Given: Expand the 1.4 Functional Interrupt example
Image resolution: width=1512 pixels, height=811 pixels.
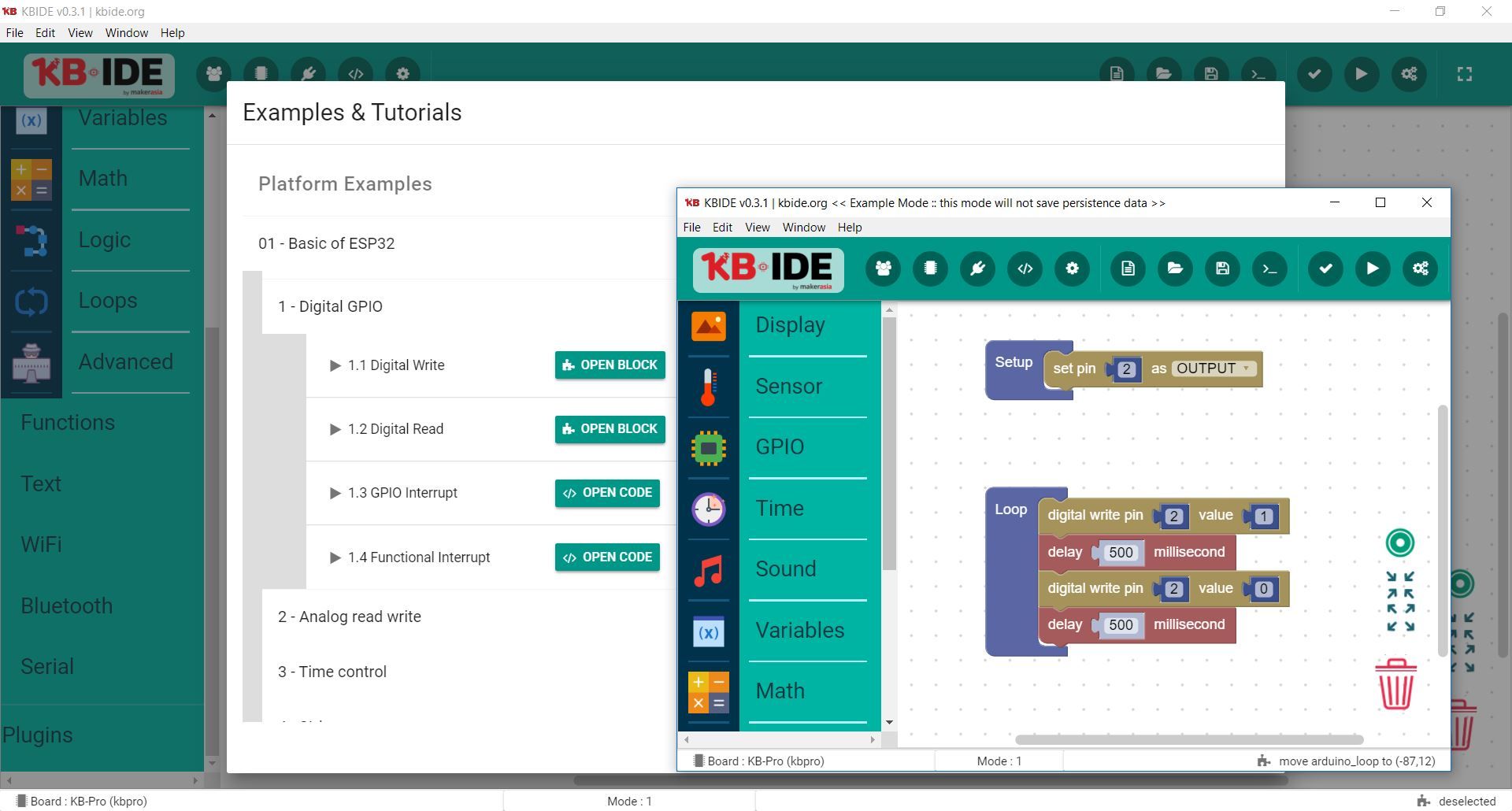Looking at the screenshot, I should (x=335, y=557).
